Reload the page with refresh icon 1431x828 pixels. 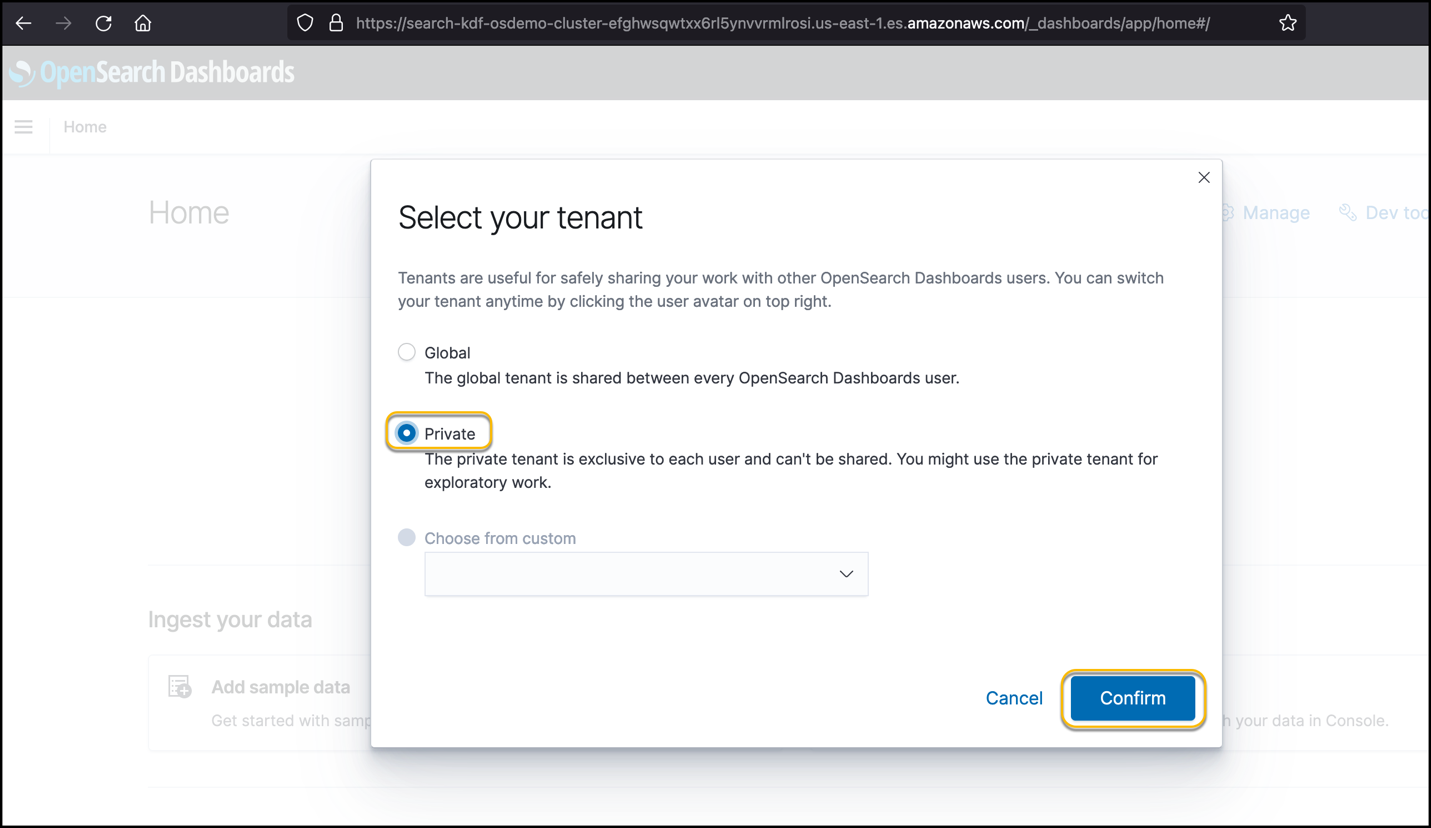(103, 23)
